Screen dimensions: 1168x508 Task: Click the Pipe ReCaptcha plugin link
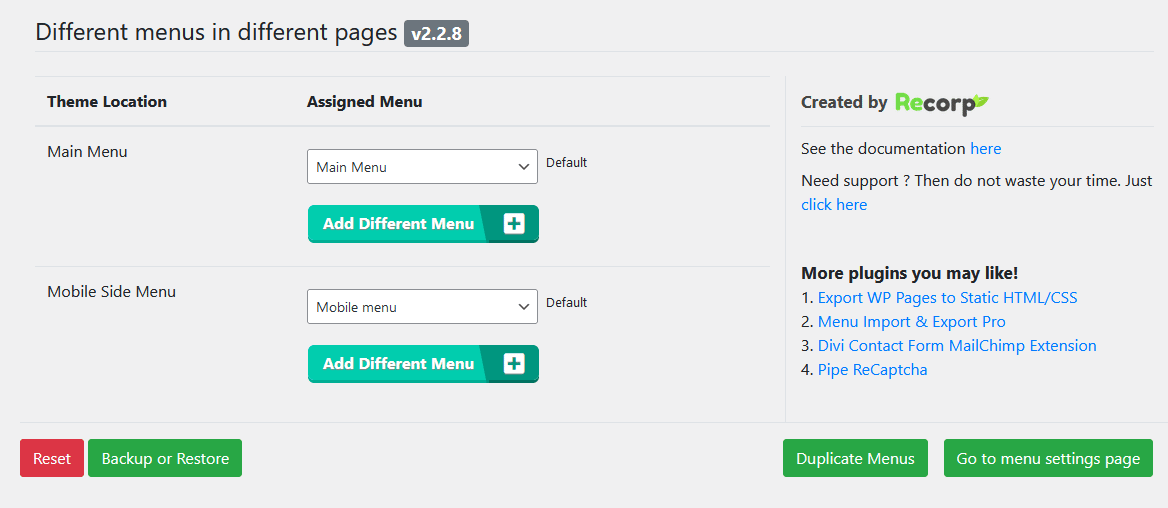tap(872, 370)
